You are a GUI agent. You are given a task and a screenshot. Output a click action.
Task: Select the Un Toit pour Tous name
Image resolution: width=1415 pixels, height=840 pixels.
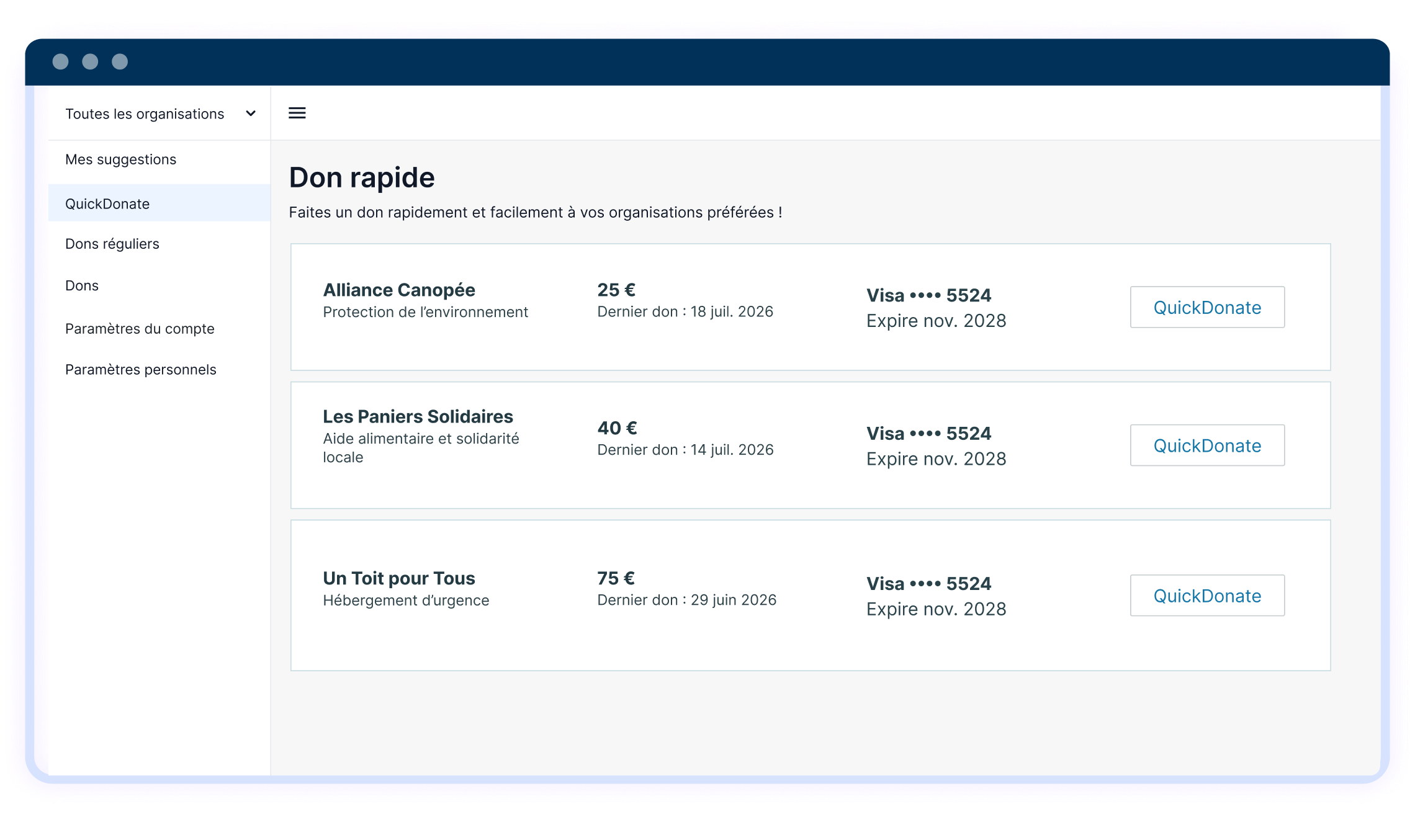[x=399, y=578]
